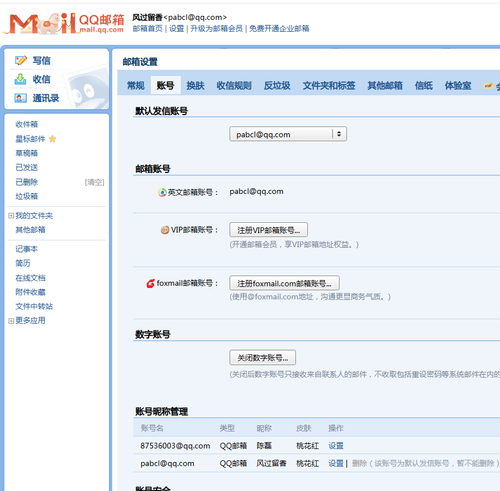The height and width of the screenshot is (491, 500).
Task: Open 记事本 in sidebar
Action: coord(27,249)
